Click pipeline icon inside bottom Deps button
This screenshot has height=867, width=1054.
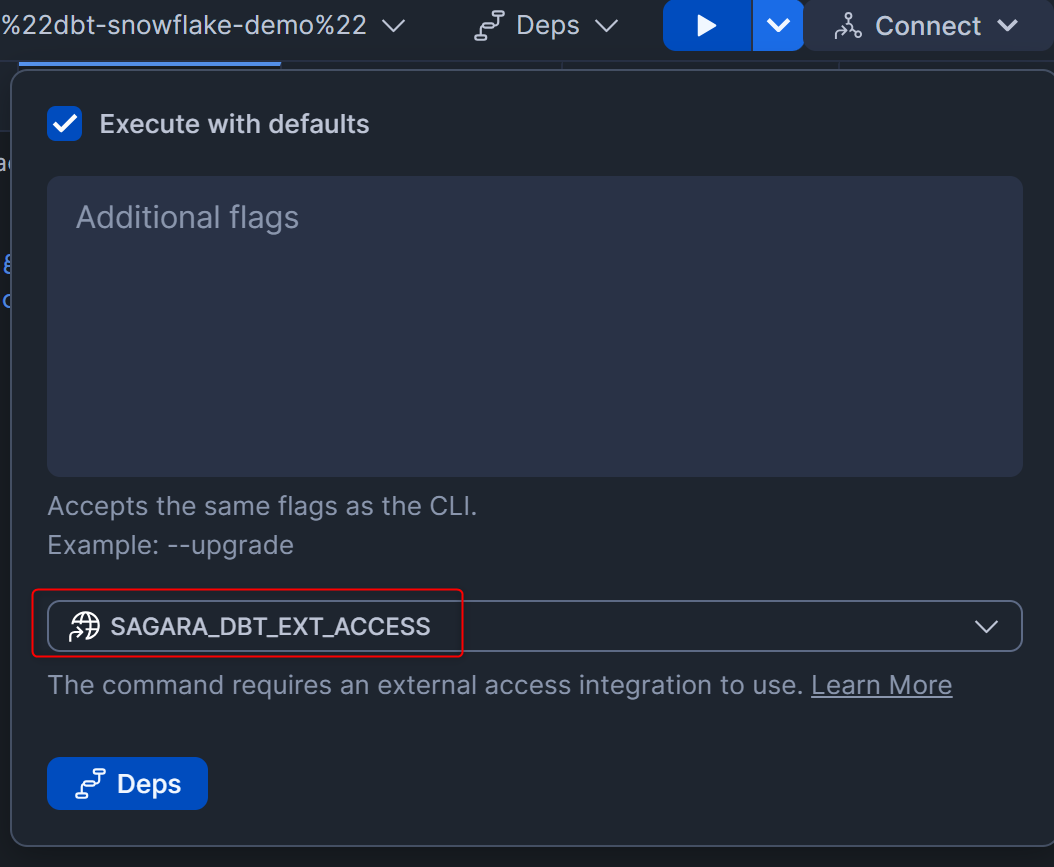pyautogui.click(x=90, y=784)
